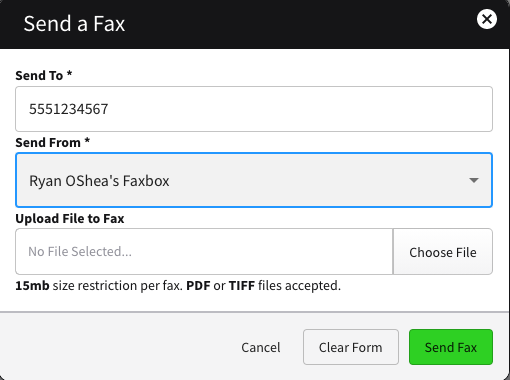Send the fax now
This screenshot has height=380, width=510.
coord(451,347)
